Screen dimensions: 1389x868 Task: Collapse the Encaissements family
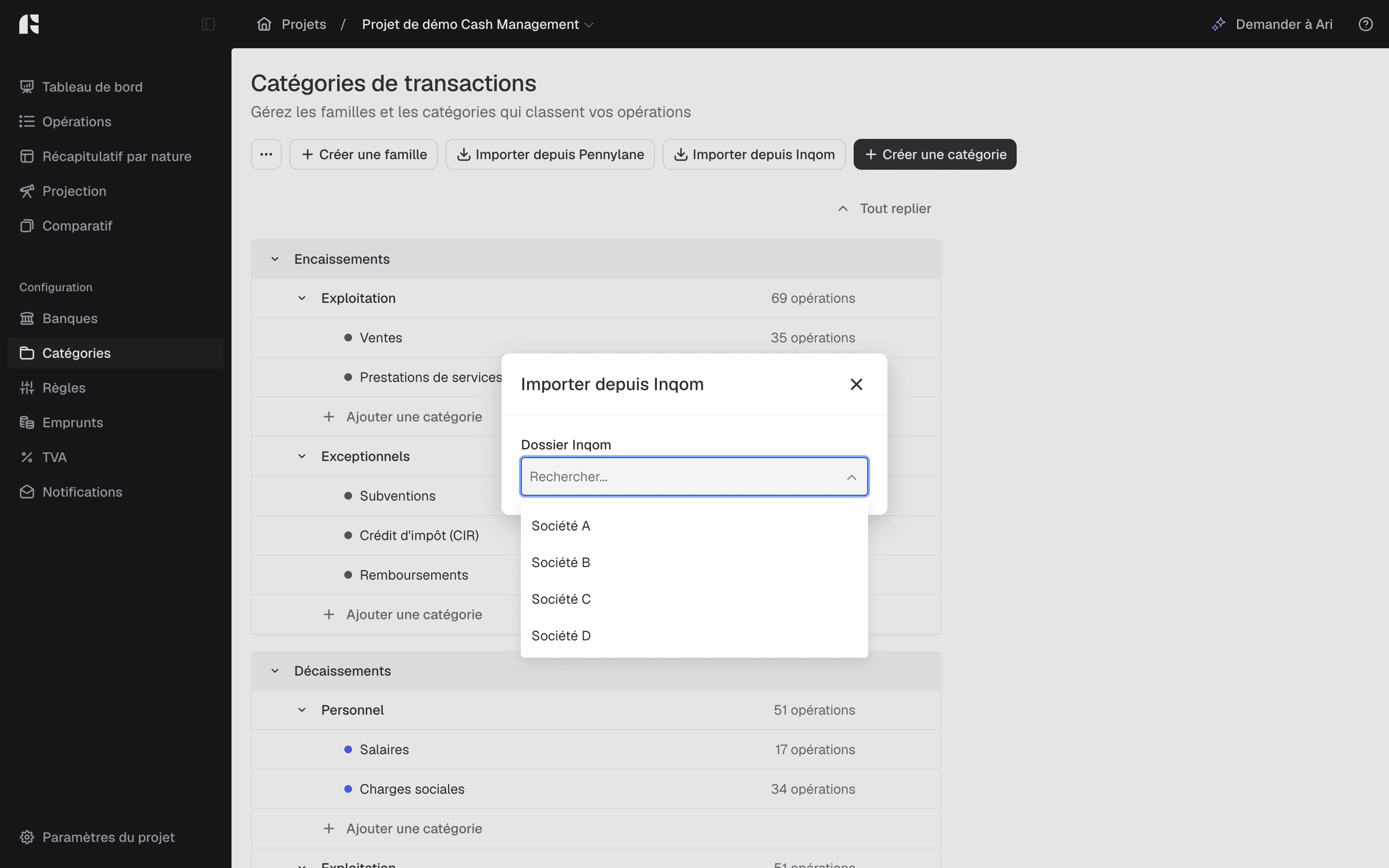[x=275, y=259]
